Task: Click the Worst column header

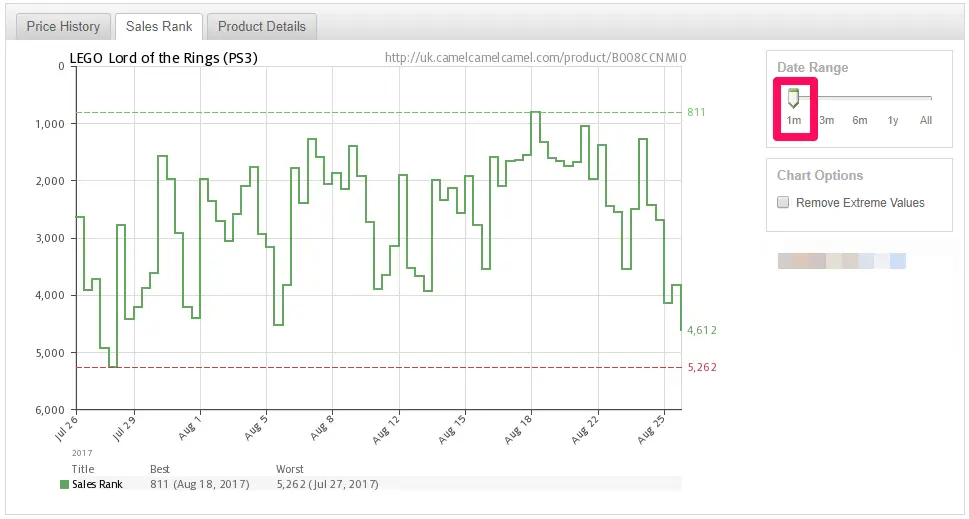Action: 290,469
